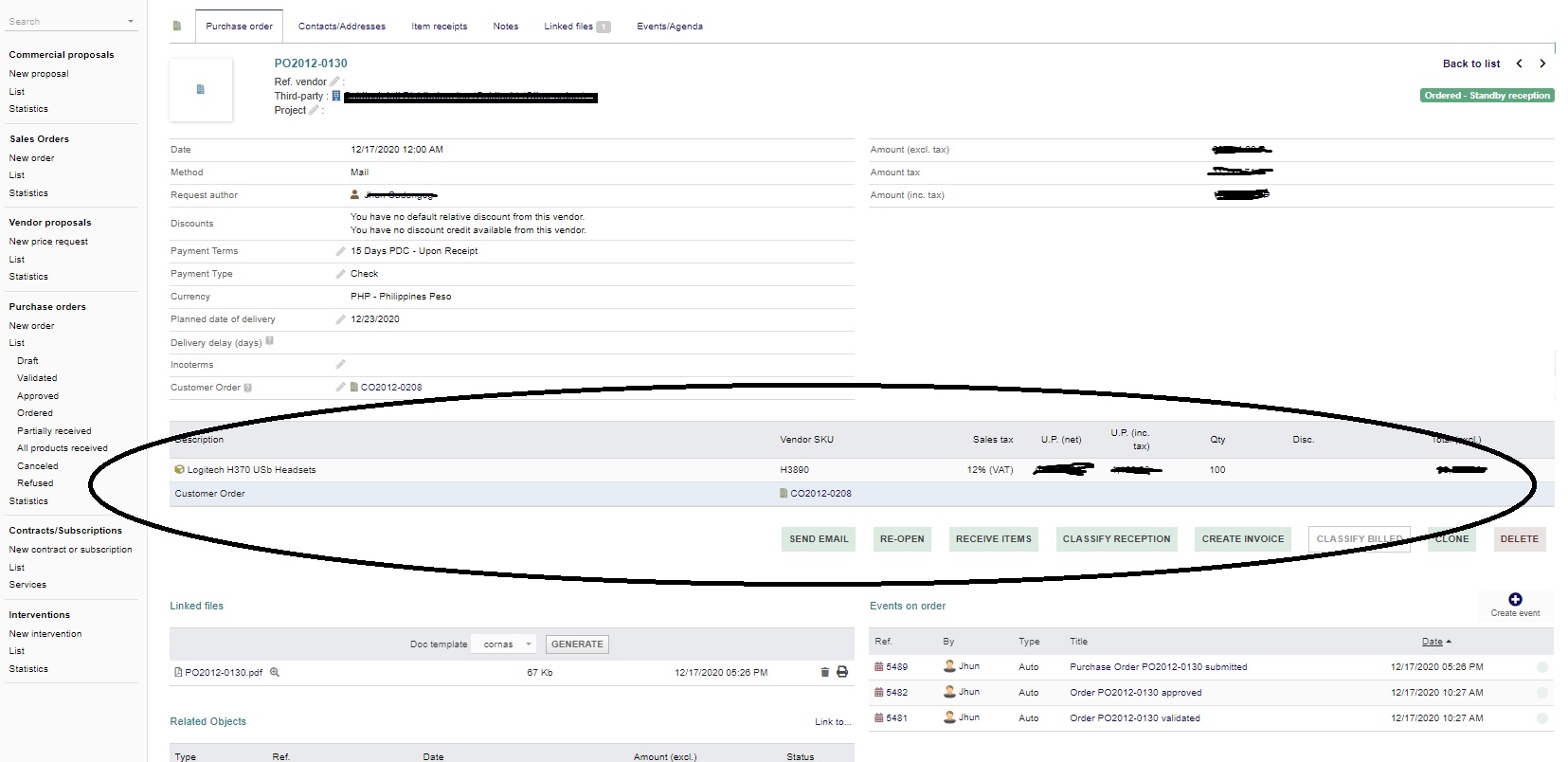This screenshot has width=1568, height=762.
Task: Click the Create event plus icon
Action: point(1514,599)
